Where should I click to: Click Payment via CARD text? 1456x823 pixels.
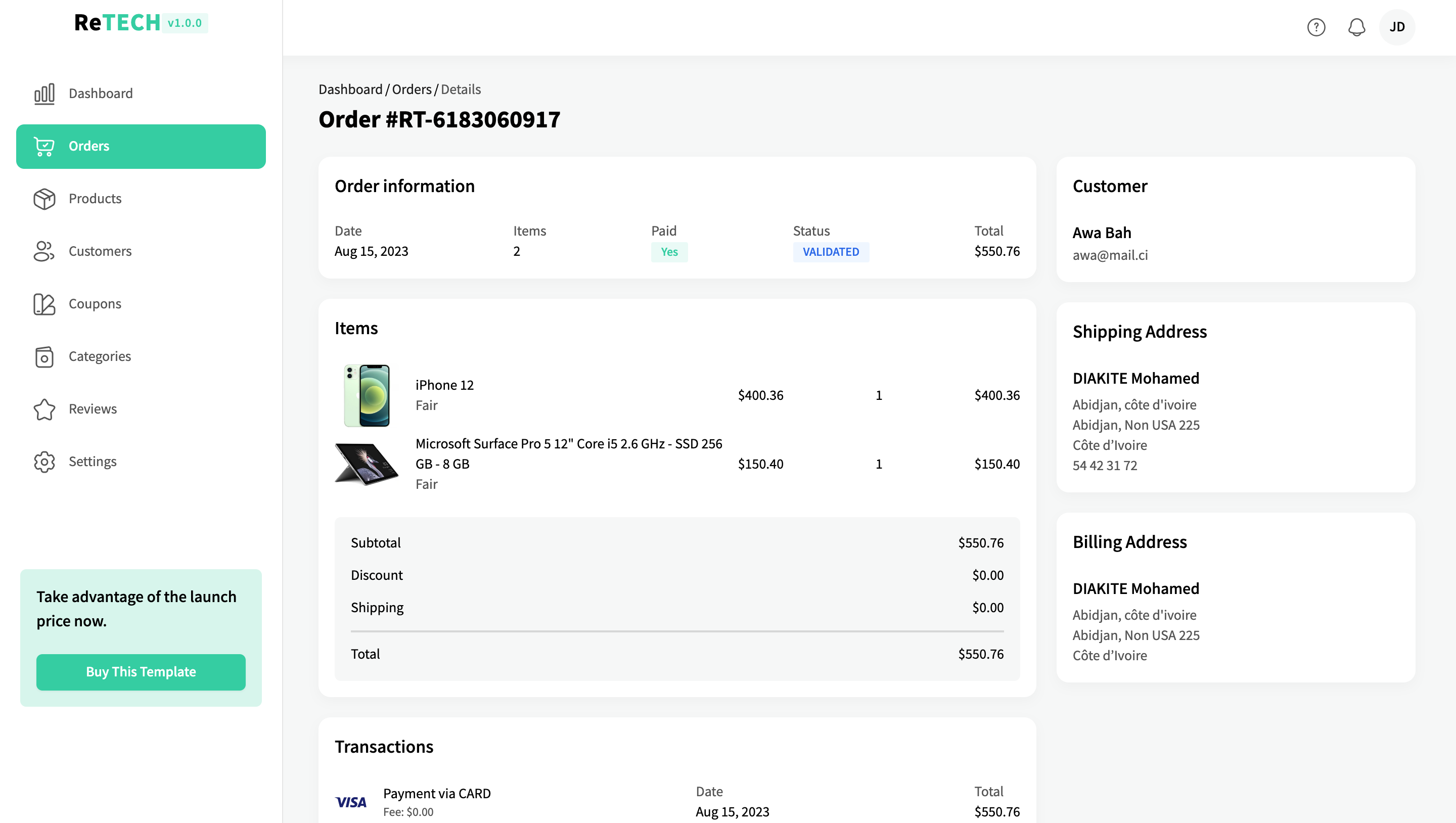(436, 794)
